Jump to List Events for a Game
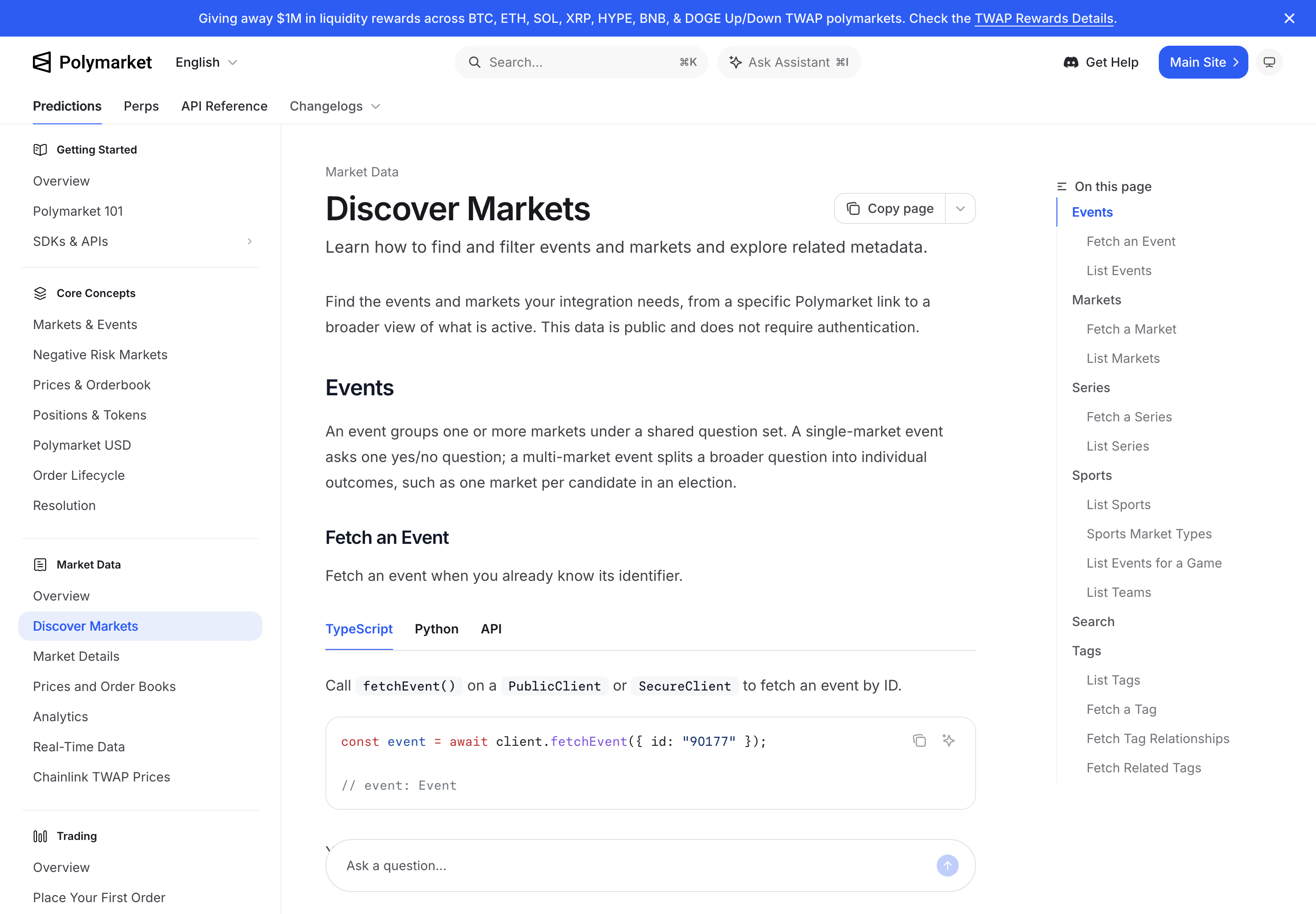 (x=1154, y=563)
